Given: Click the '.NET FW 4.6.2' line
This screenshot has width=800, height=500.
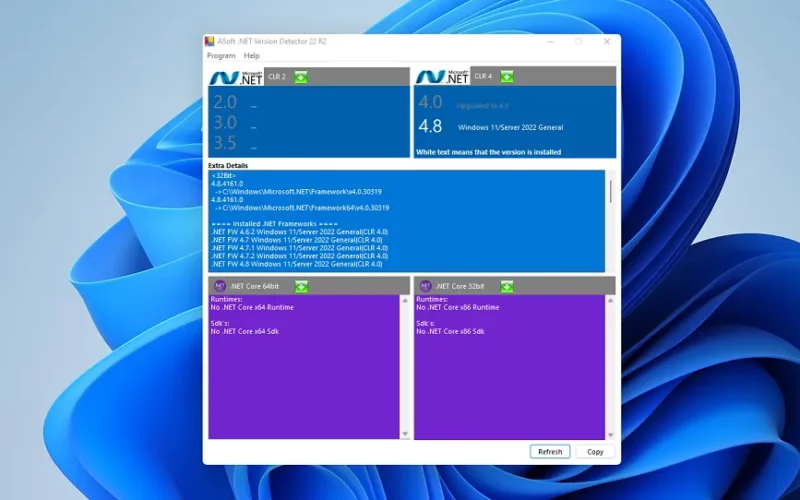Looking at the screenshot, I should click(x=299, y=232).
